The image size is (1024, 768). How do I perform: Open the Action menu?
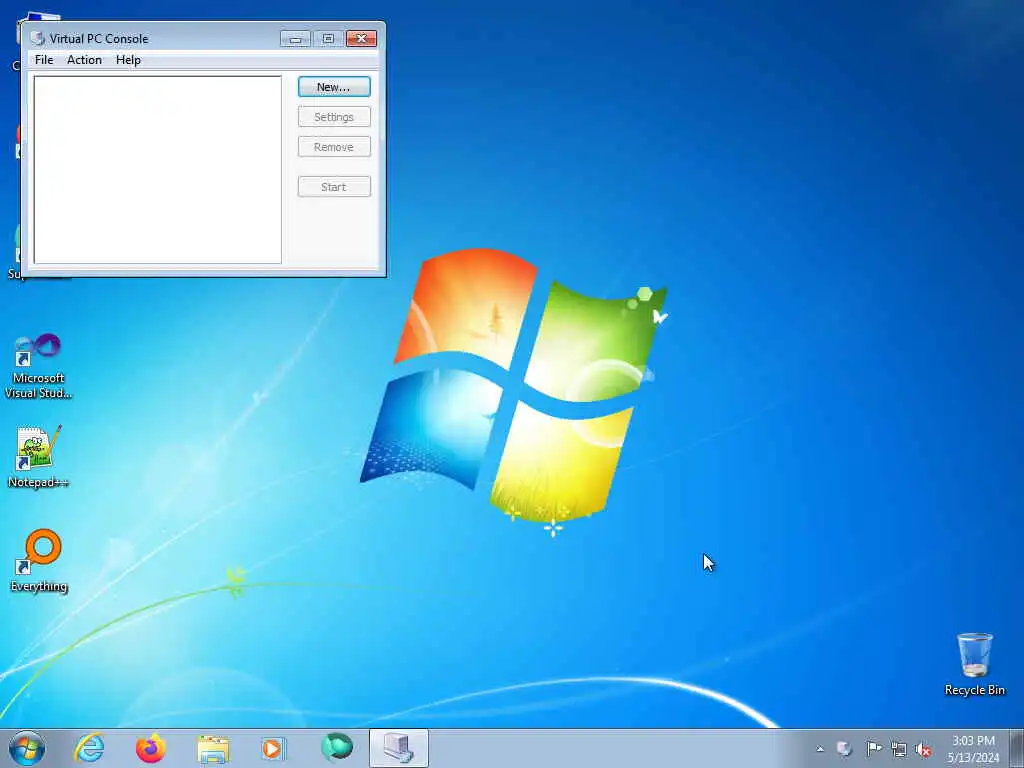tap(84, 60)
